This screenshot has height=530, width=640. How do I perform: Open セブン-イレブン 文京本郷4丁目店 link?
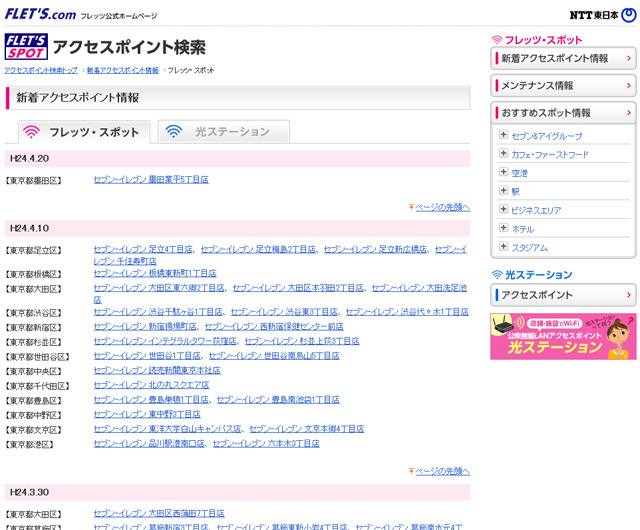[307, 429]
